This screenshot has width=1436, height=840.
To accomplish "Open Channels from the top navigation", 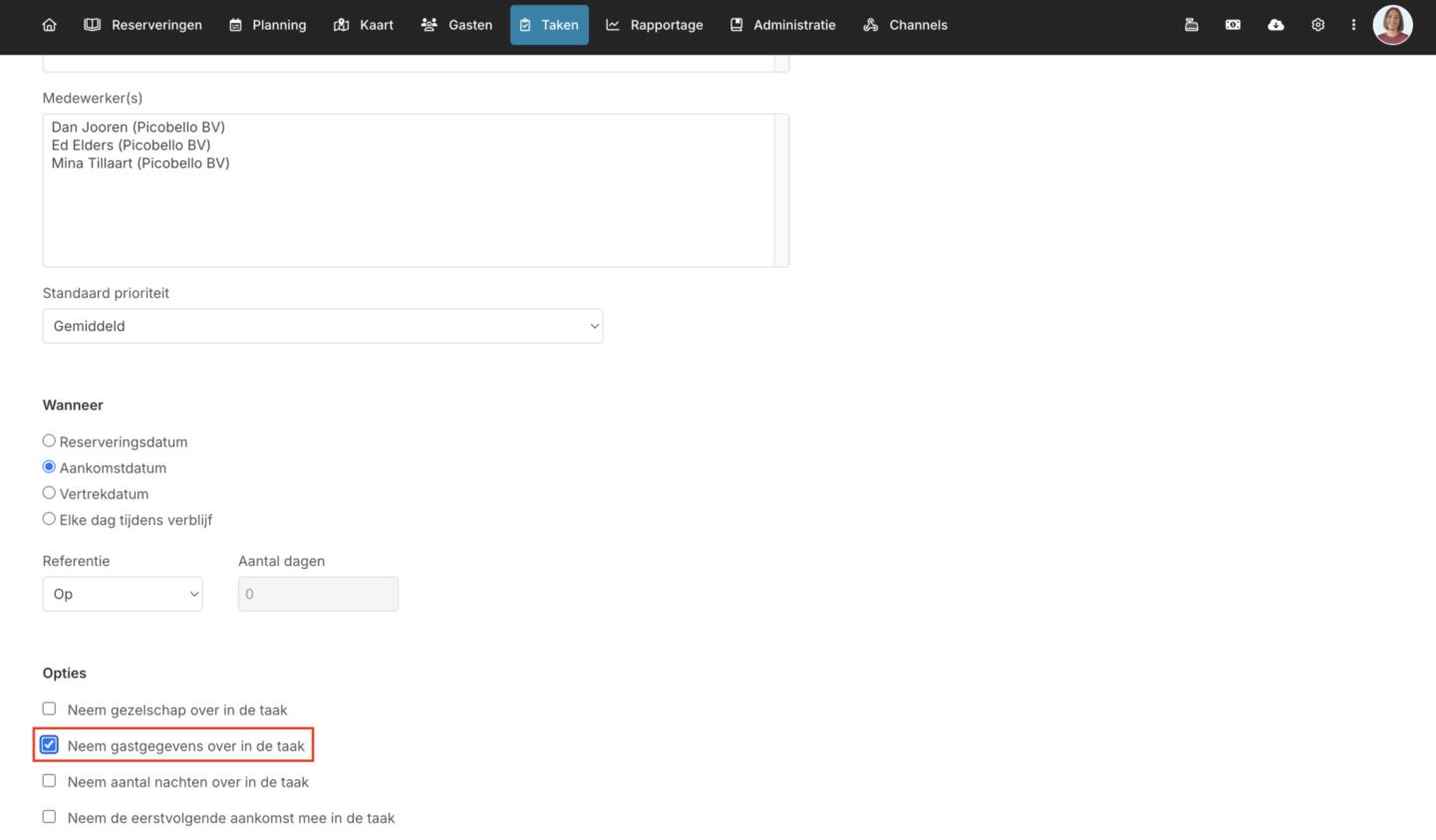I will 905,25.
